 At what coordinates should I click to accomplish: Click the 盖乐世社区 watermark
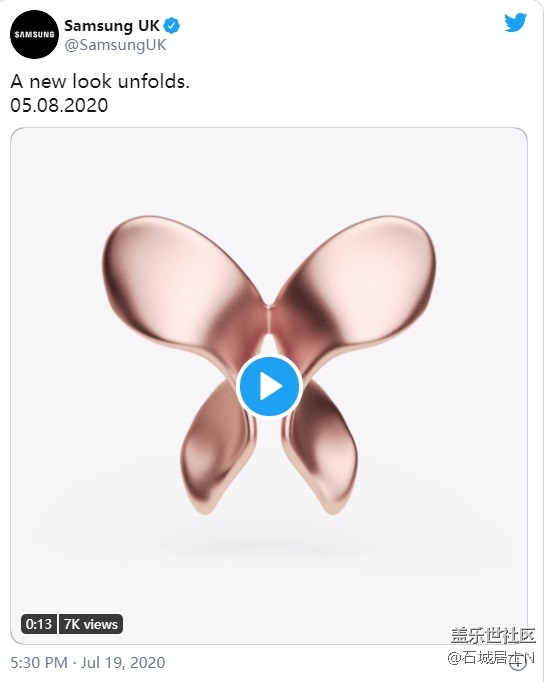point(493,635)
